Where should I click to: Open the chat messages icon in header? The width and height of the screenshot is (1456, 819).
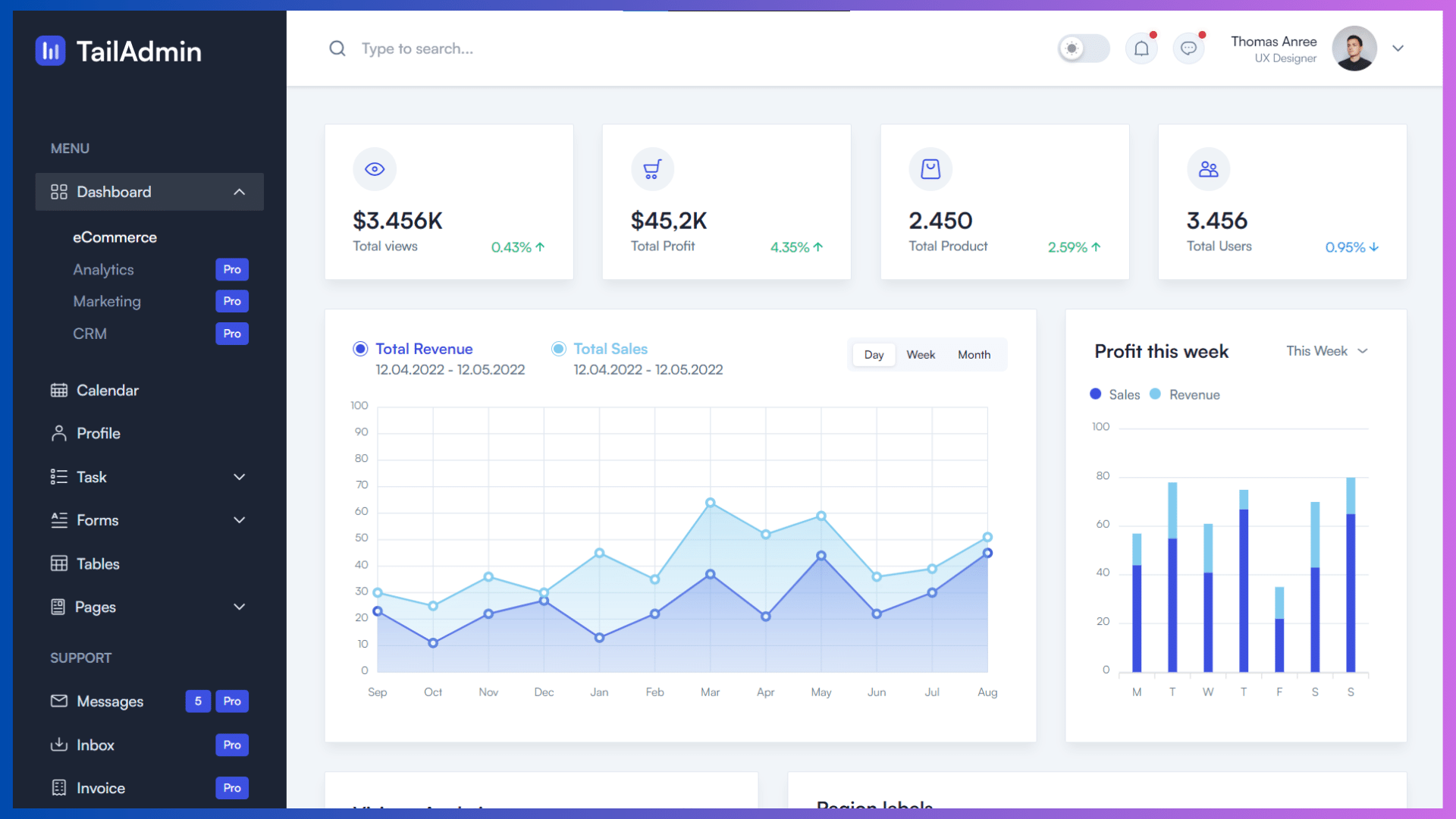click(1188, 49)
